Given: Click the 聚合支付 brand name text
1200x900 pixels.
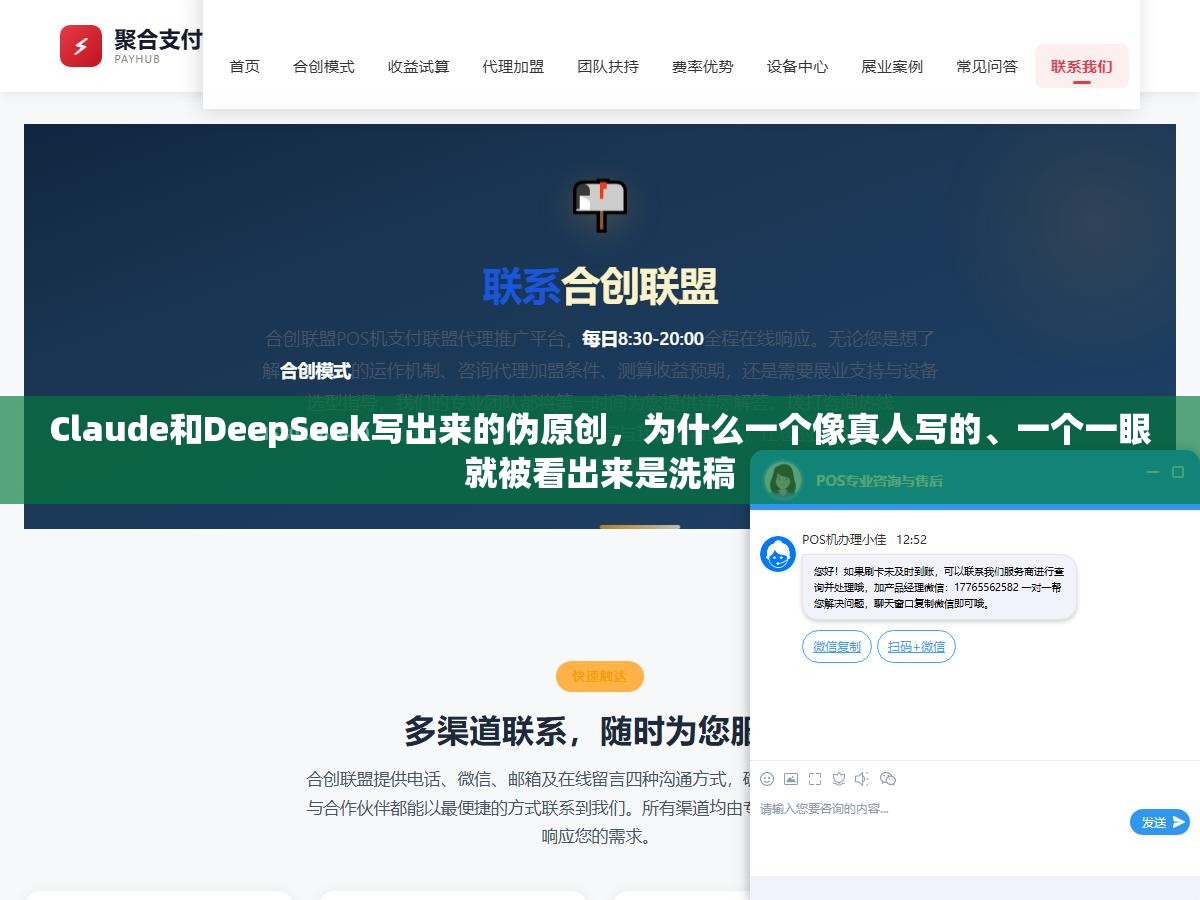Looking at the screenshot, I should point(158,39).
